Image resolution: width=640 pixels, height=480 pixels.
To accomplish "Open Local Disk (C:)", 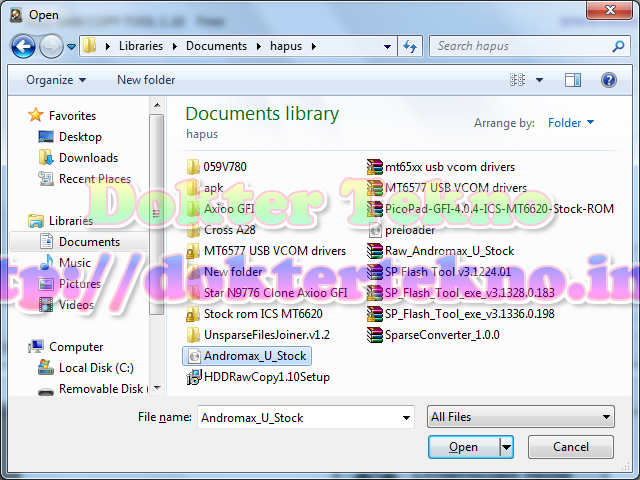I will click(86, 368).
